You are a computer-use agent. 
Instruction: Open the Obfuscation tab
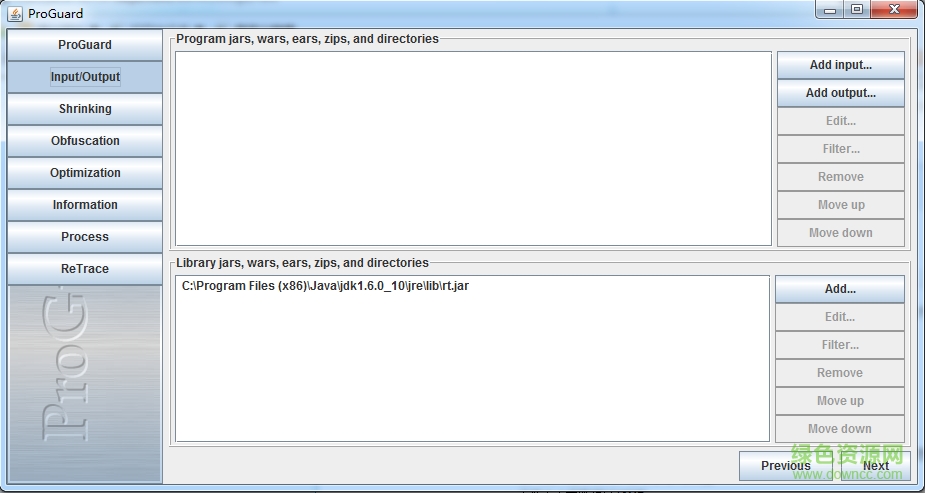[84, 141]
